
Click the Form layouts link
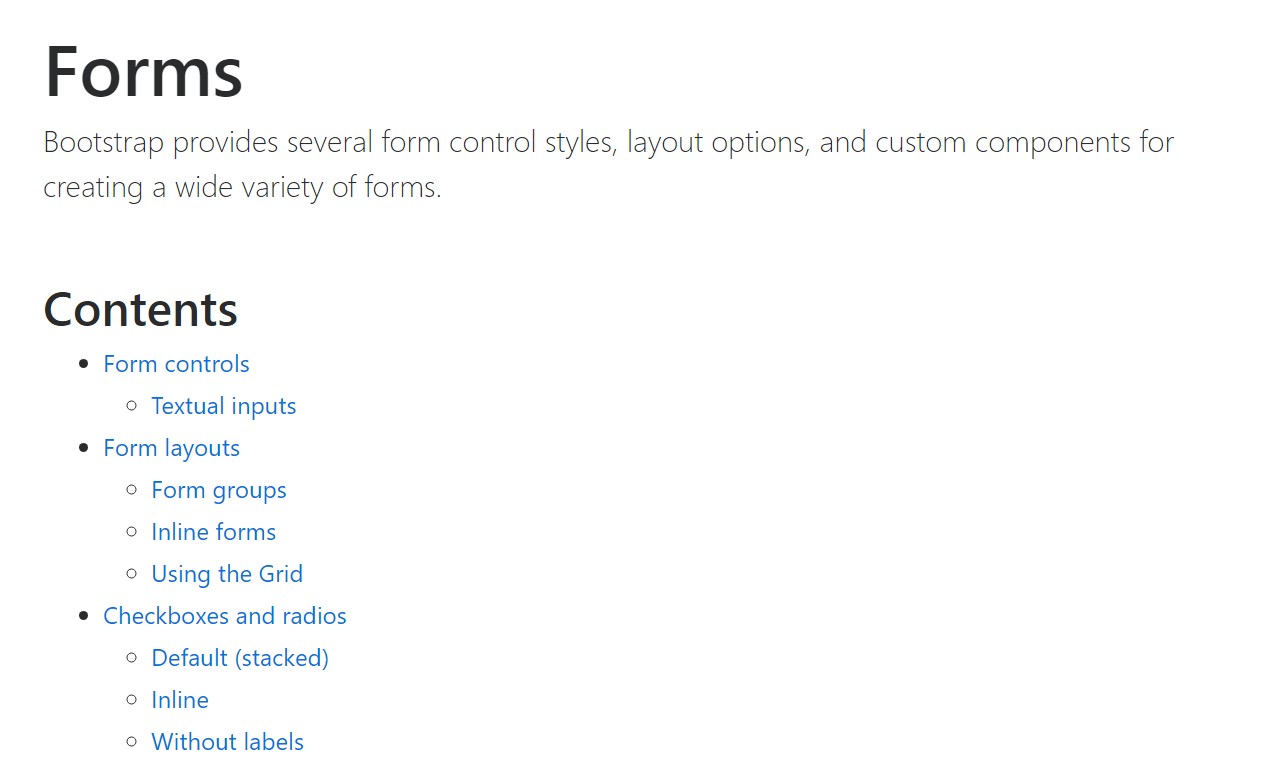point(171,448)
